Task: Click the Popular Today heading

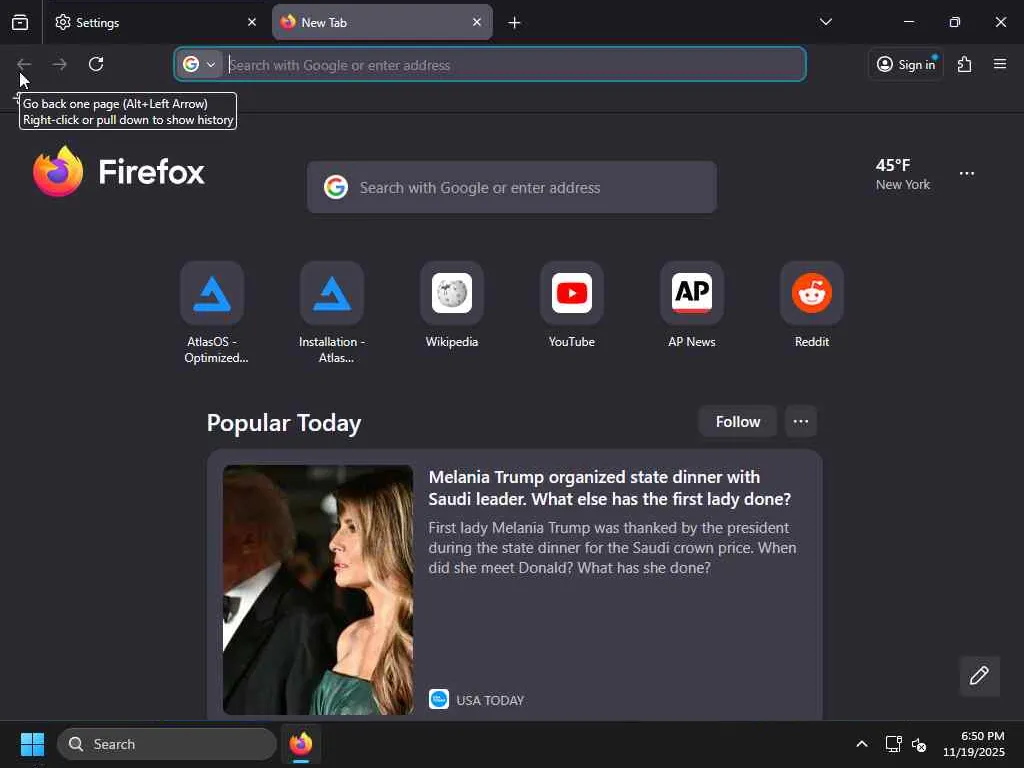Action: pos(284,423)
